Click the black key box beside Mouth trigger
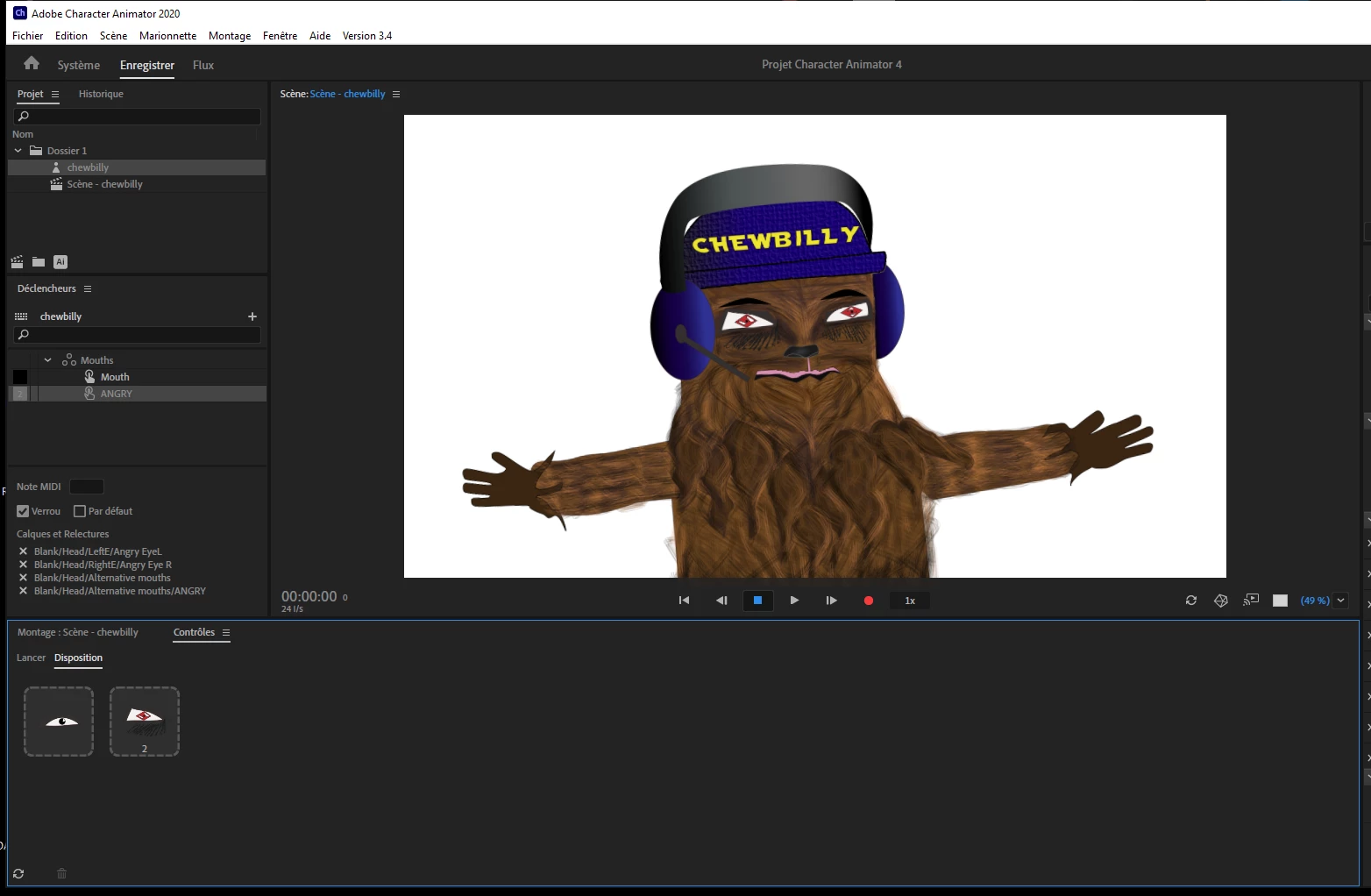The image size is (1371, 896). (19, 377)
